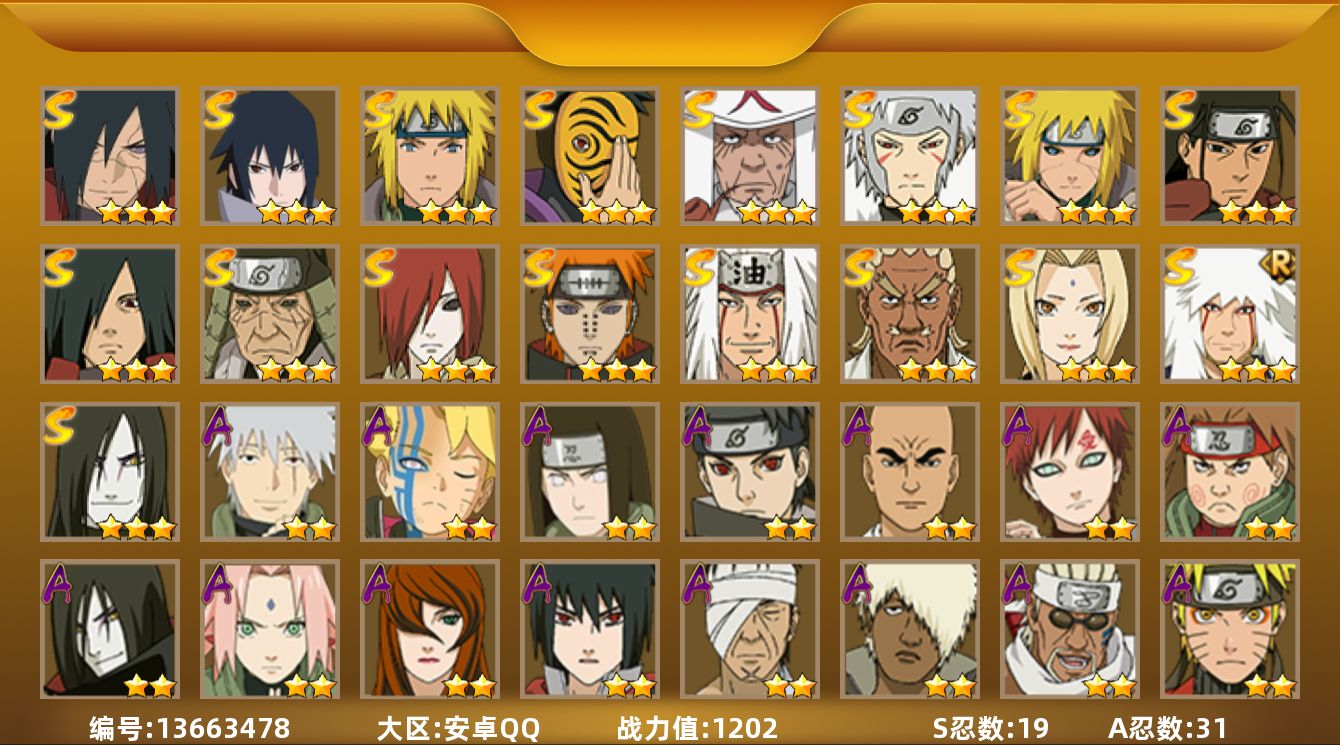1340x745 pixels.
Task: Open the blonde Tsunade S-rank portrait
Action: pos(1070,314)
